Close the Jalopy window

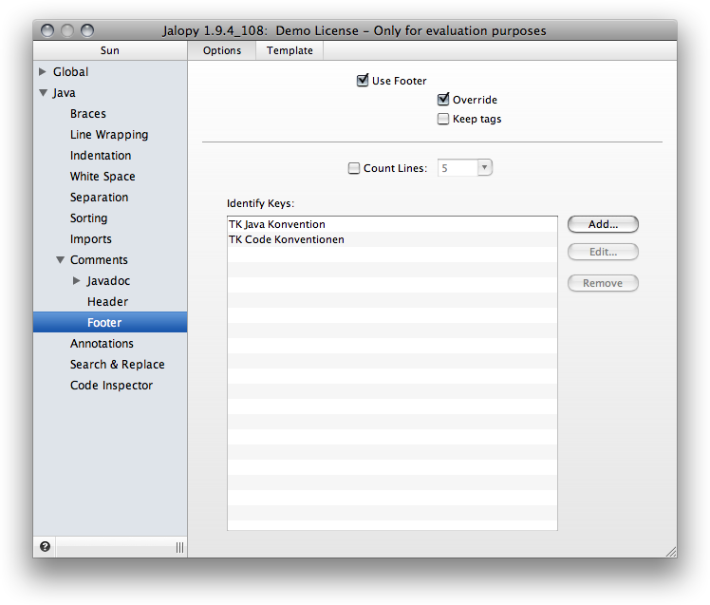pyautogui.click(x=47, y=30)
